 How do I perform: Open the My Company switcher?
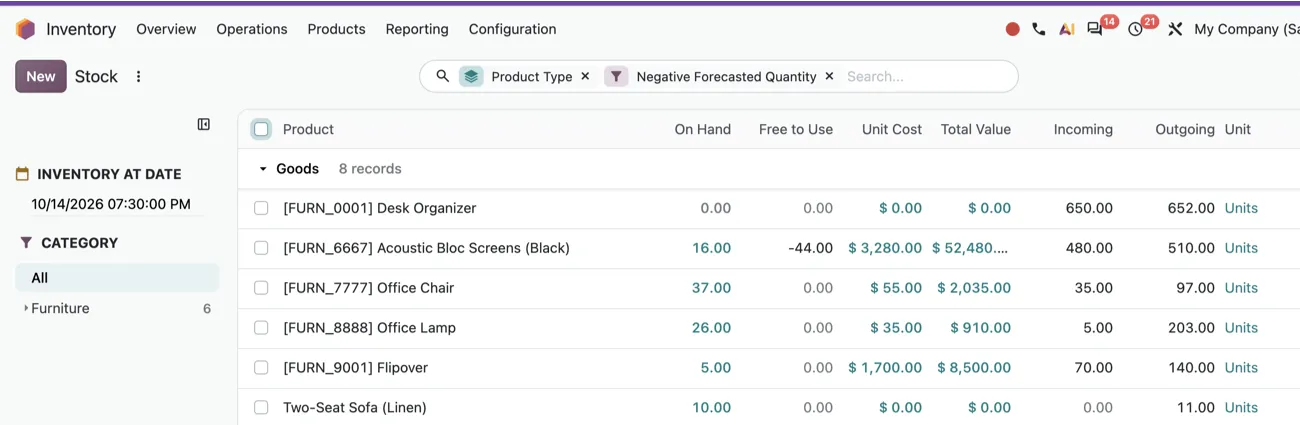tap(1247, 29)
